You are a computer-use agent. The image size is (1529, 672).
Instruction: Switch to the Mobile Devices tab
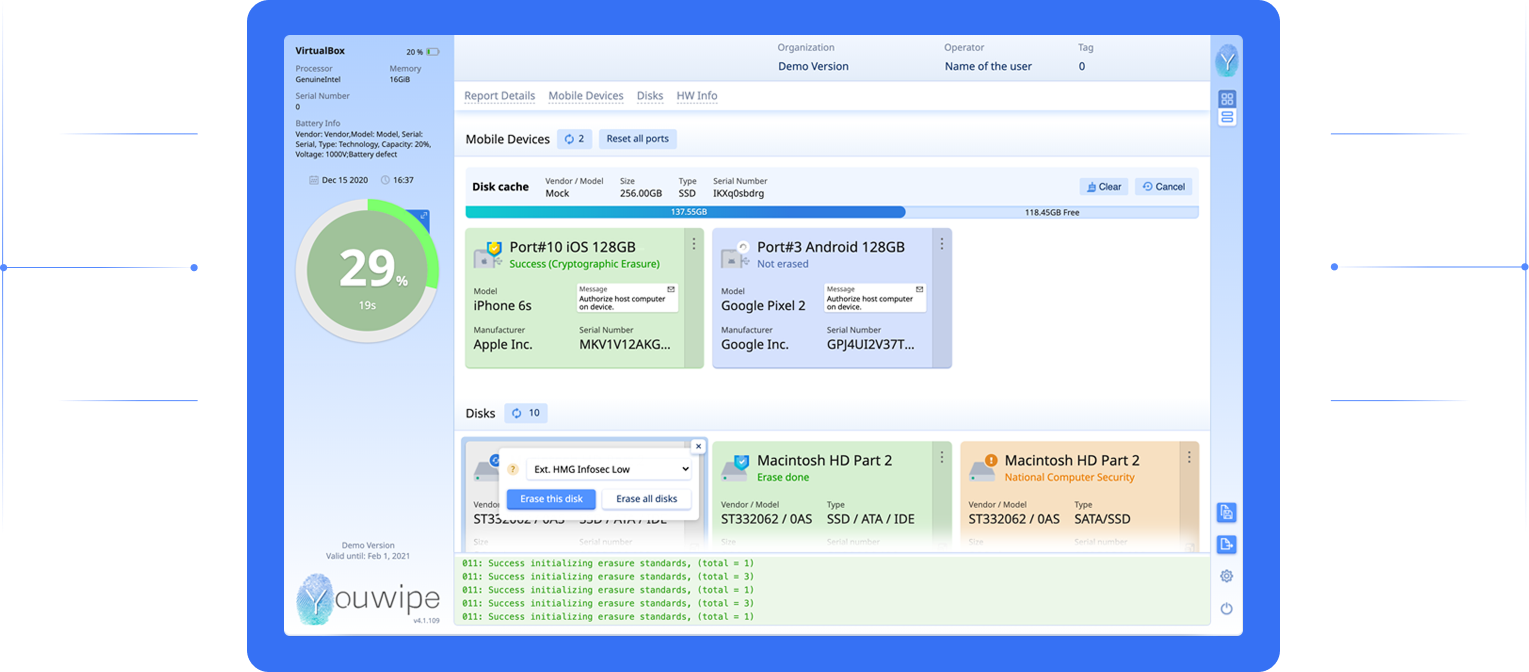click(586, 96)
